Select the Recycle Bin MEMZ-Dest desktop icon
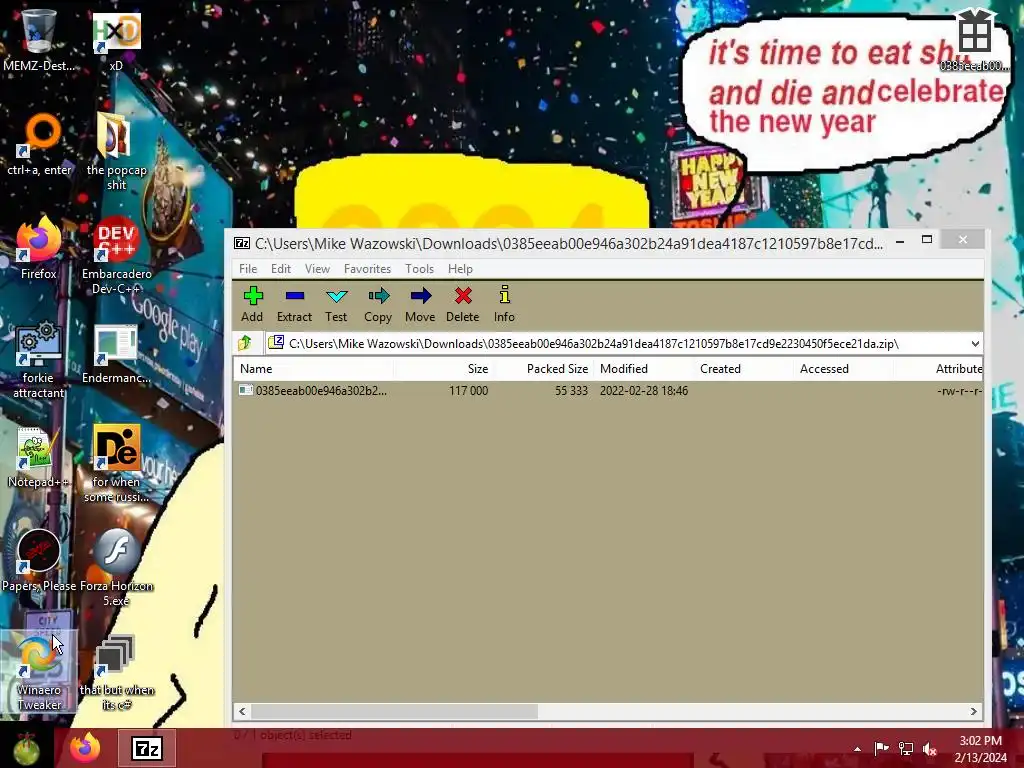Screen dimensions: 1024x768 (x=38, y=39)
